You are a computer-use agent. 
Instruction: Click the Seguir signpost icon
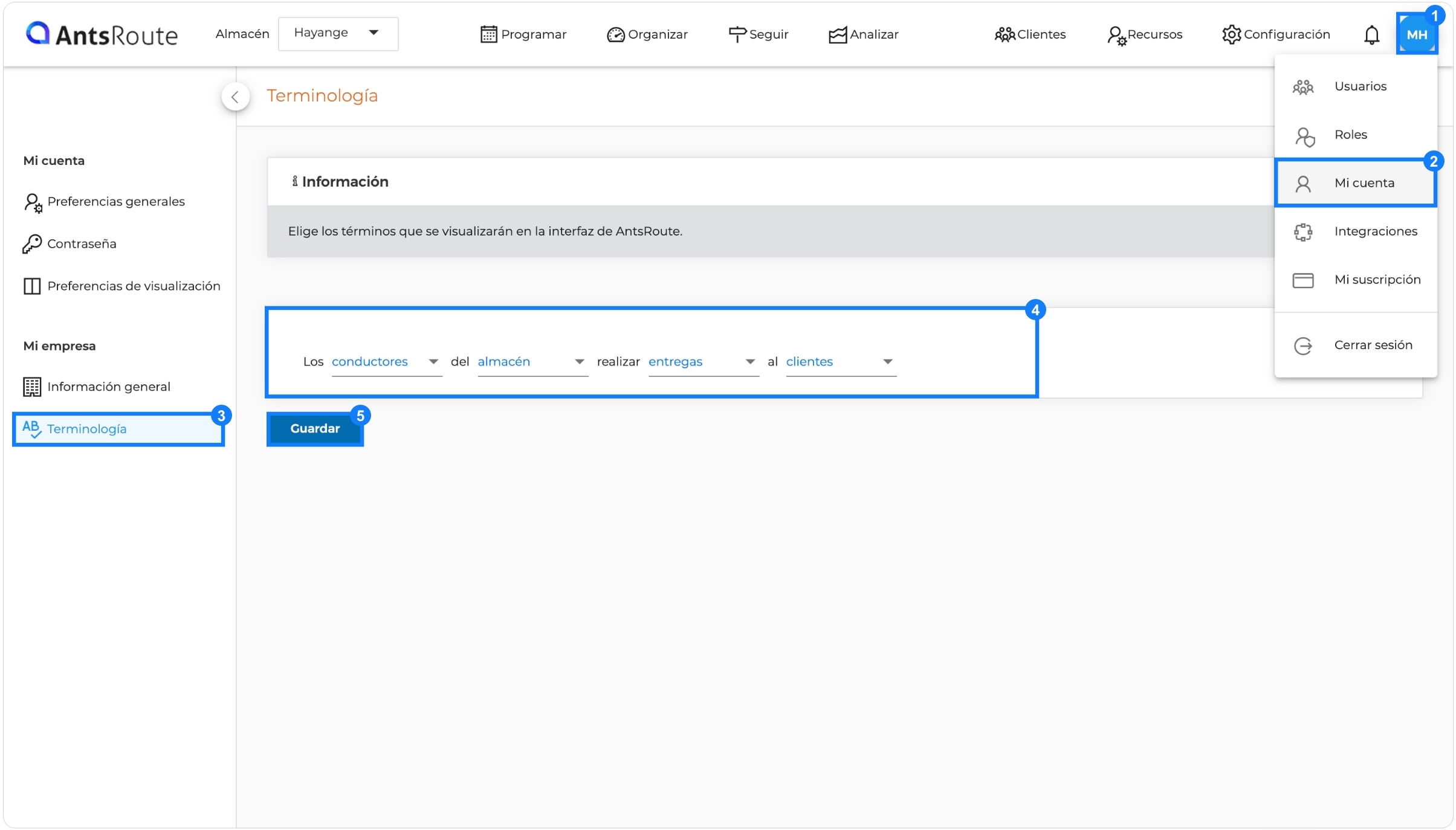(x=737, y=34)
